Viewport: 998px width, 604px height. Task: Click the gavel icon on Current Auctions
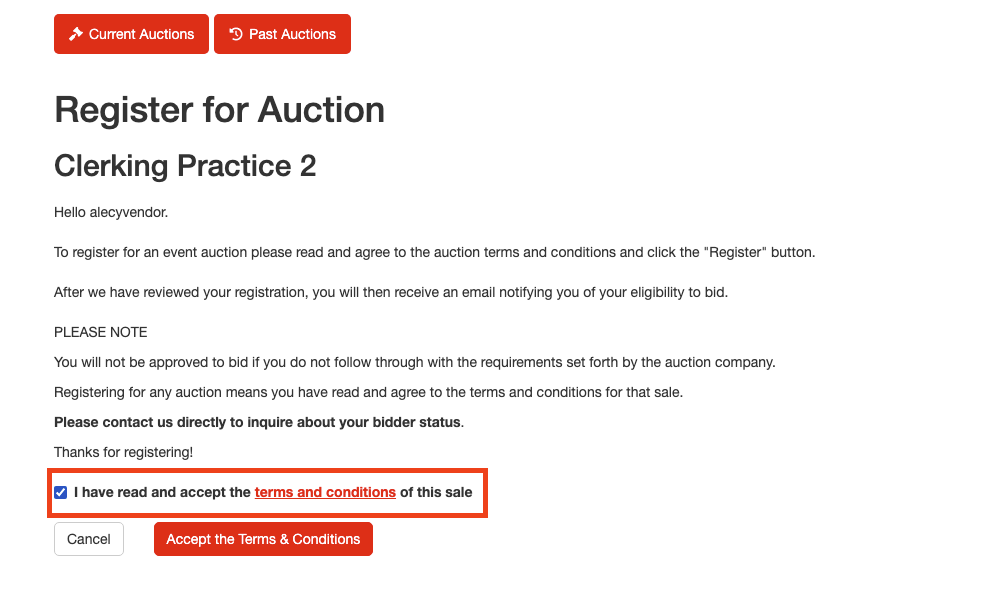pos(76,34)
